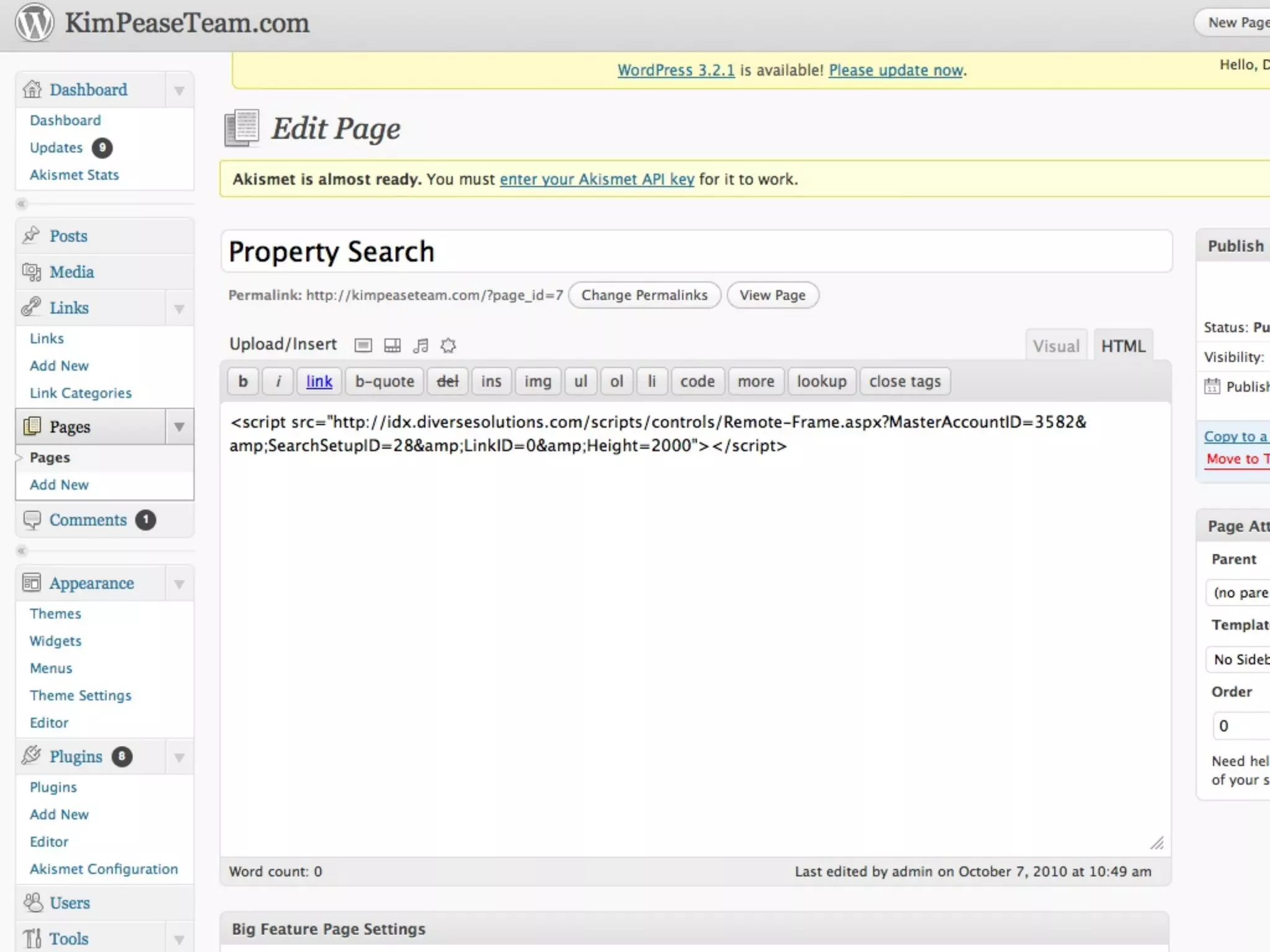Click the Posts pushpin icon in sidebar

coord(31,236)
